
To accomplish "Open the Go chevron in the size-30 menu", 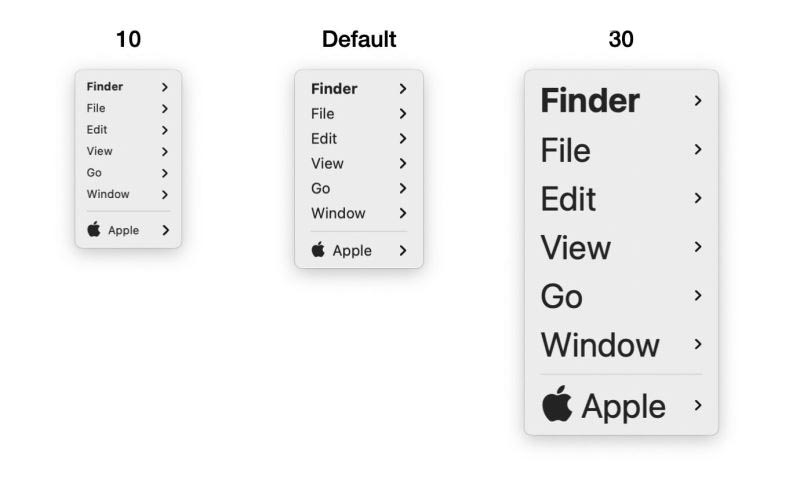I will [698, 295].
